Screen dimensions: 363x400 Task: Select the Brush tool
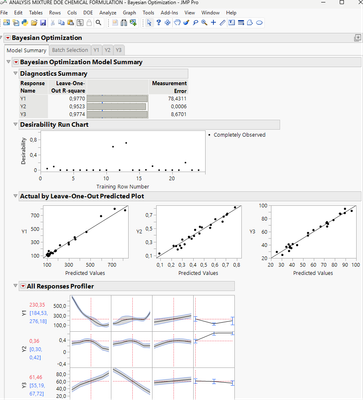click(x=186, y=23)
